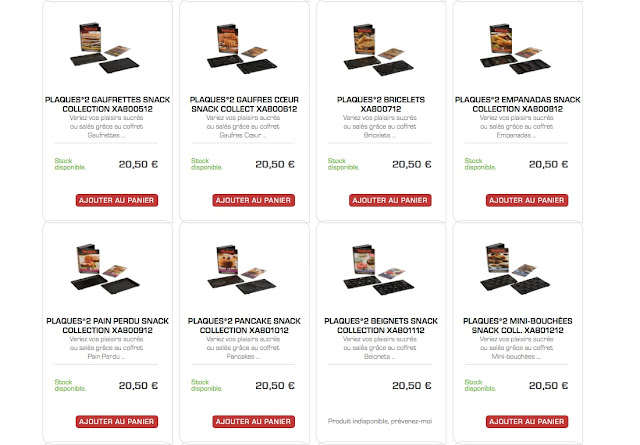Open Plaques Bricelets XA800712 title link
This screenshot has height=445, width=640.
coord(381,104)
